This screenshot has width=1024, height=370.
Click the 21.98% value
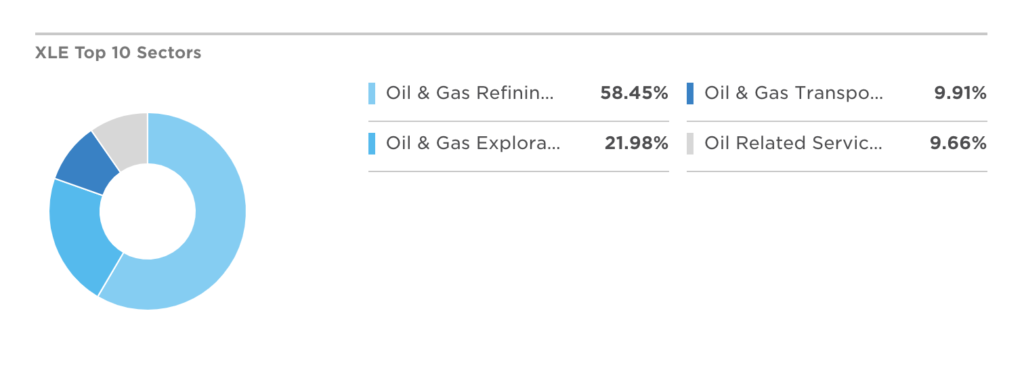(x=637, y=144)
